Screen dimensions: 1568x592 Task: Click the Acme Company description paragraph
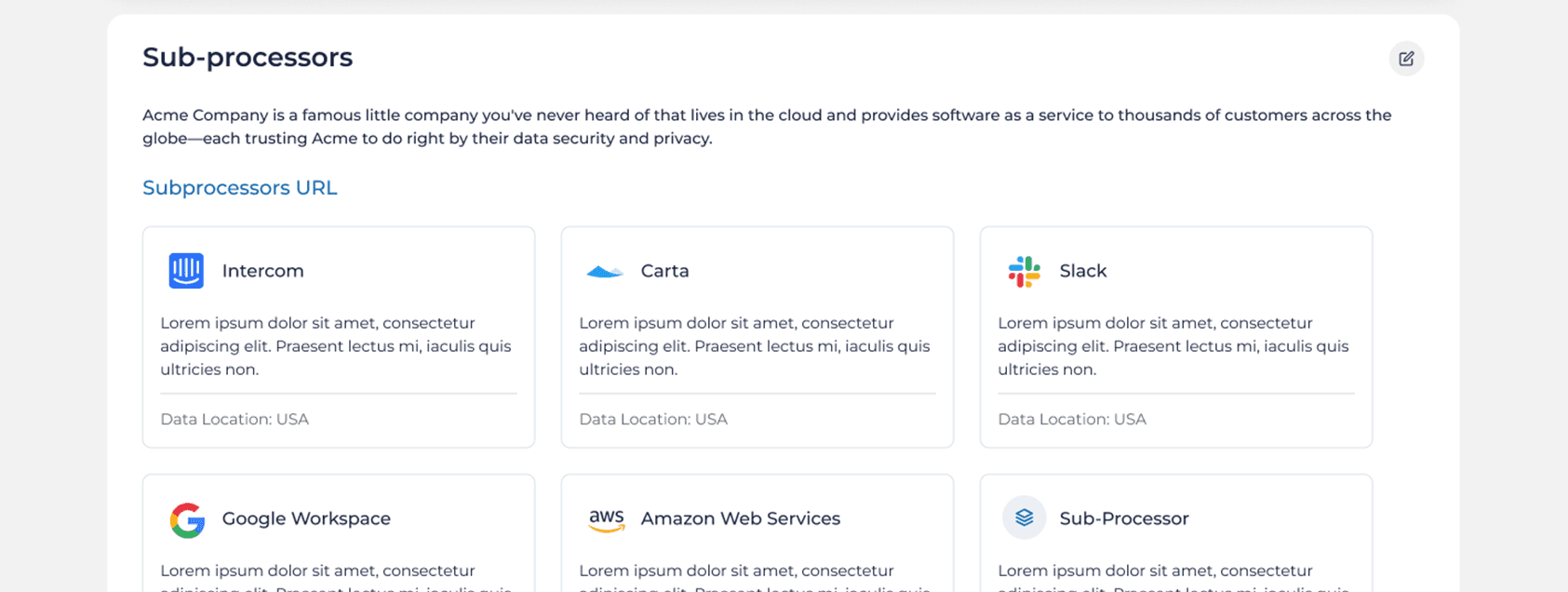coord(765,127)
